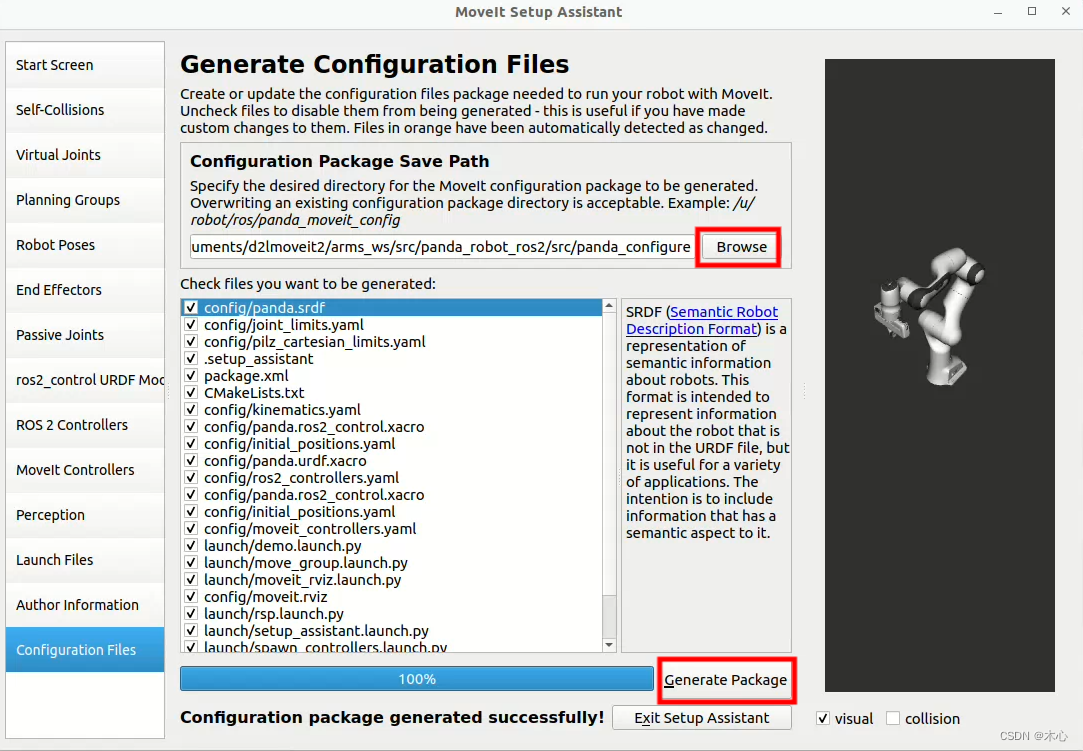Toggle config/panda.urdf.xacro checkbox
Image resolution: width=1083 pixels, height=751 pixels.
pyautogui.click(x=191, y=461)
